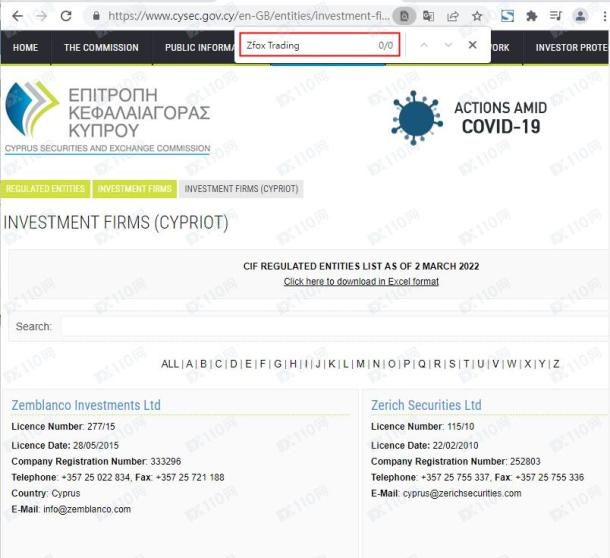Go to next find result arrow
610x558 pixels.
(448, 45)
